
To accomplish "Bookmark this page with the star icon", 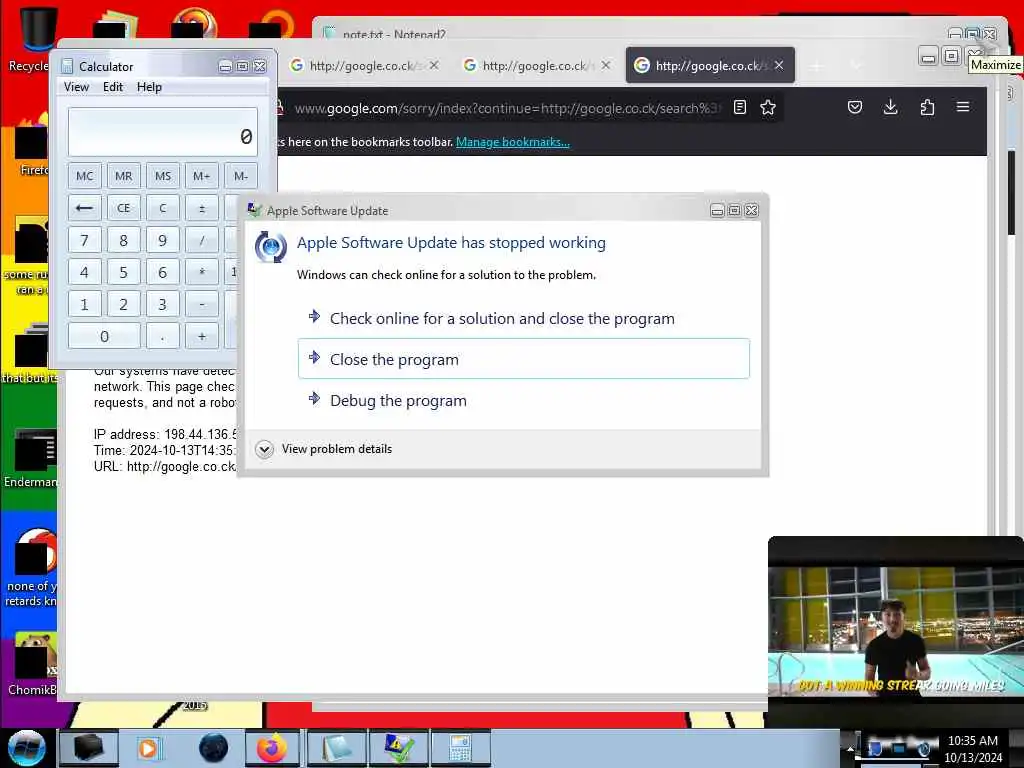I will [768, 107].
